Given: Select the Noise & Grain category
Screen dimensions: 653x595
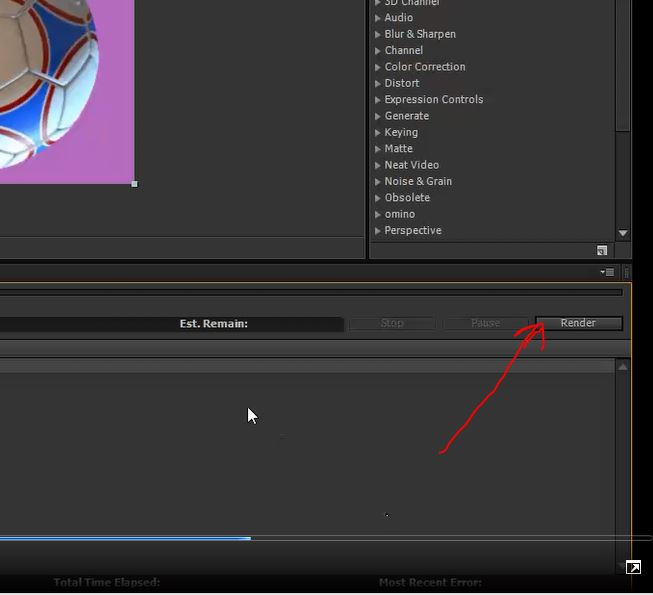Looking at the screenshot, I should [418, 181].
